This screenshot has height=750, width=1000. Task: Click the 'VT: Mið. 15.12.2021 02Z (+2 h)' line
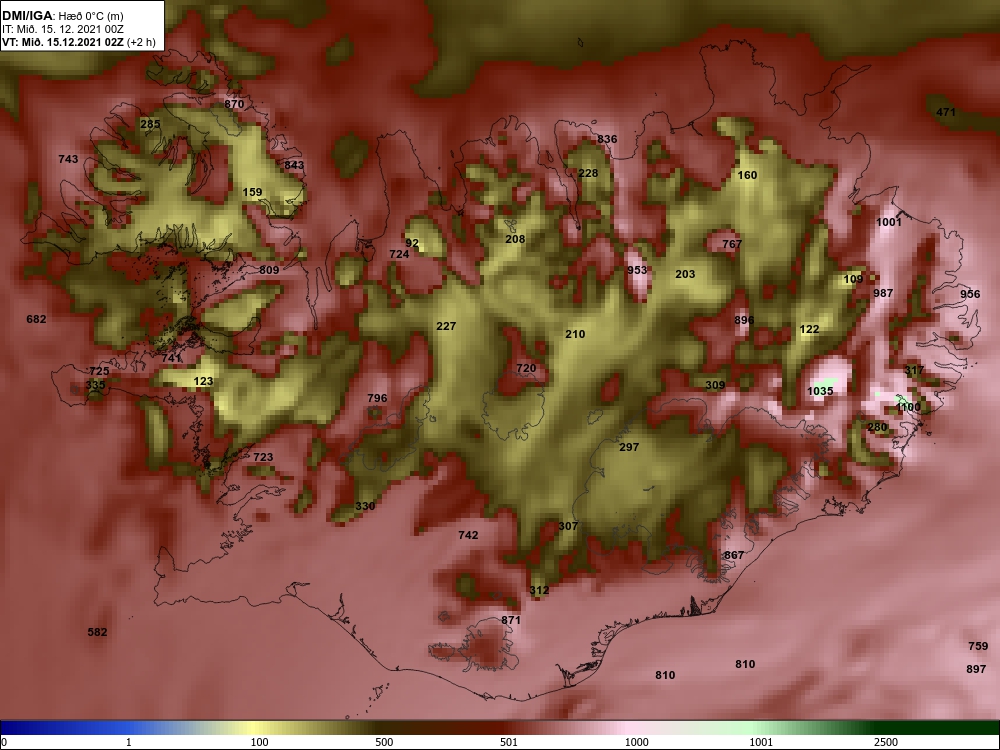pos(78,42)
